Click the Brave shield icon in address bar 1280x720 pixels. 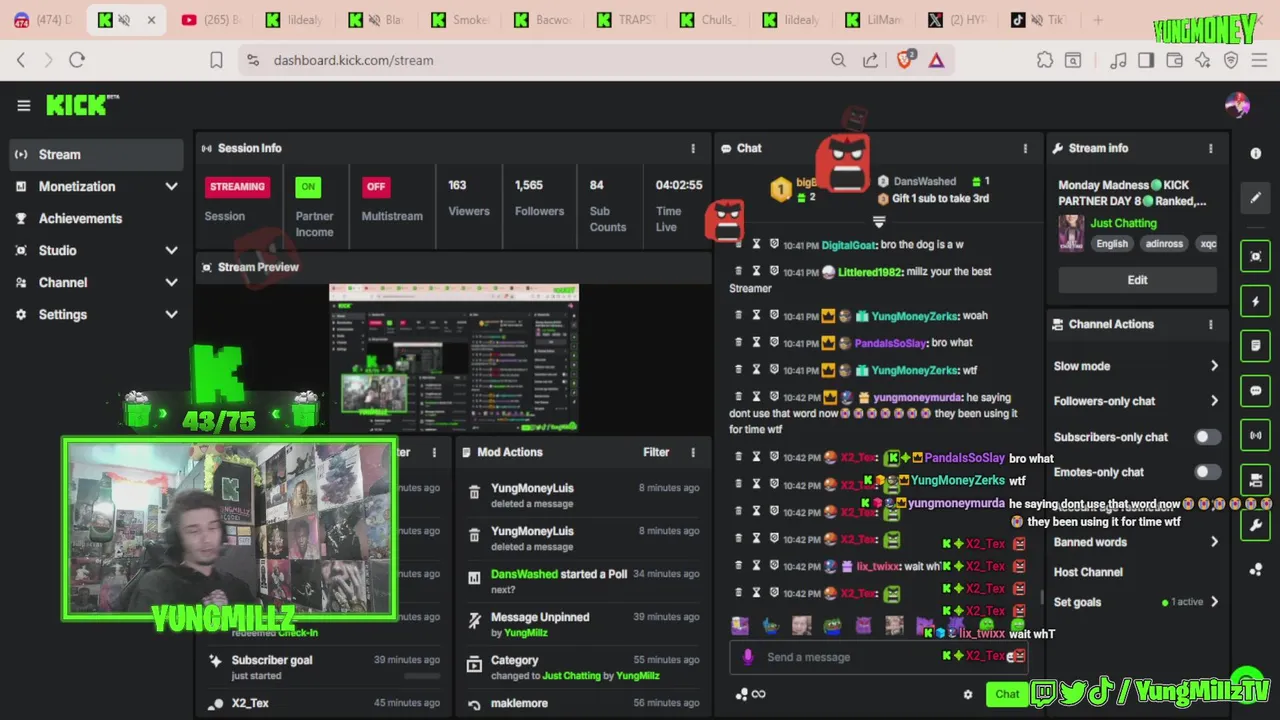[905, 60]
